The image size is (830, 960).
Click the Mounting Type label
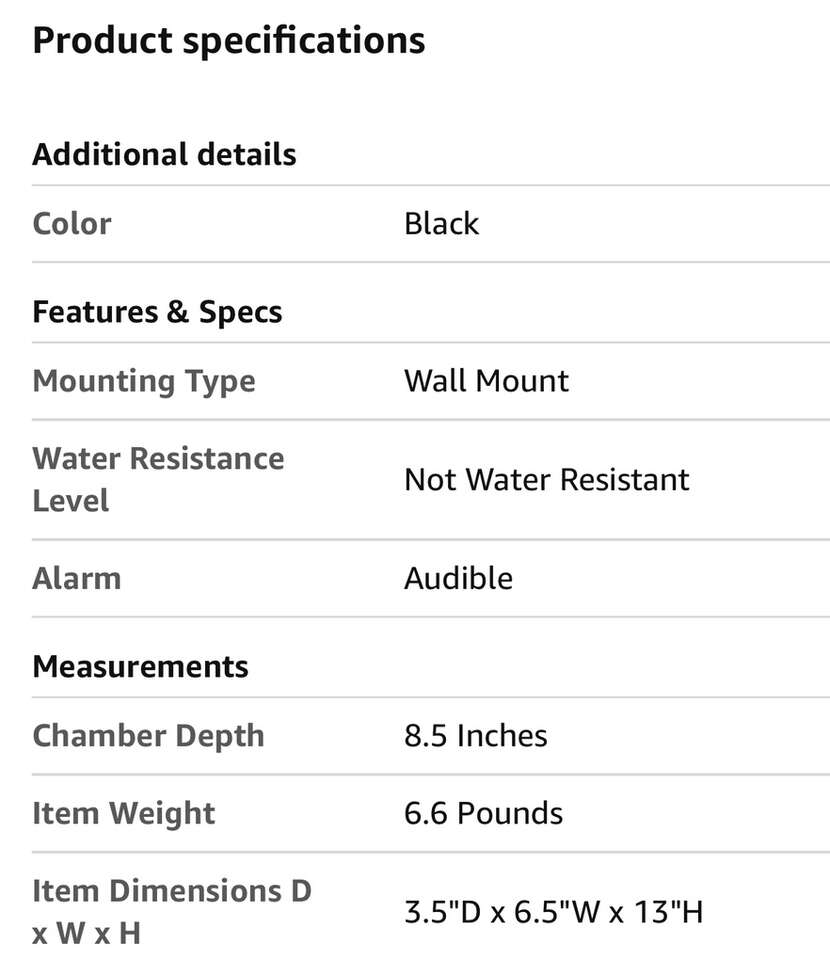click(144, 381)
